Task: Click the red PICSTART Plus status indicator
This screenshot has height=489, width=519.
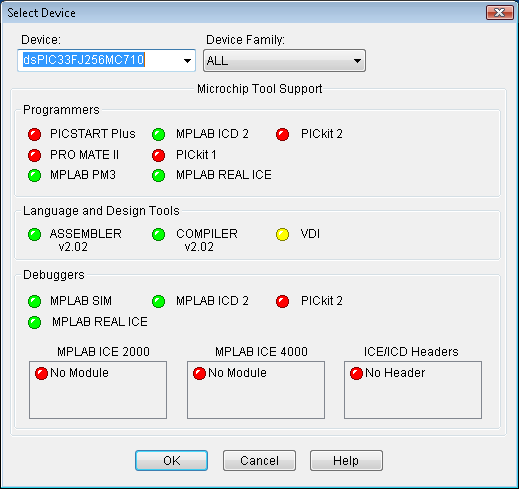Action: click(34, 134)
